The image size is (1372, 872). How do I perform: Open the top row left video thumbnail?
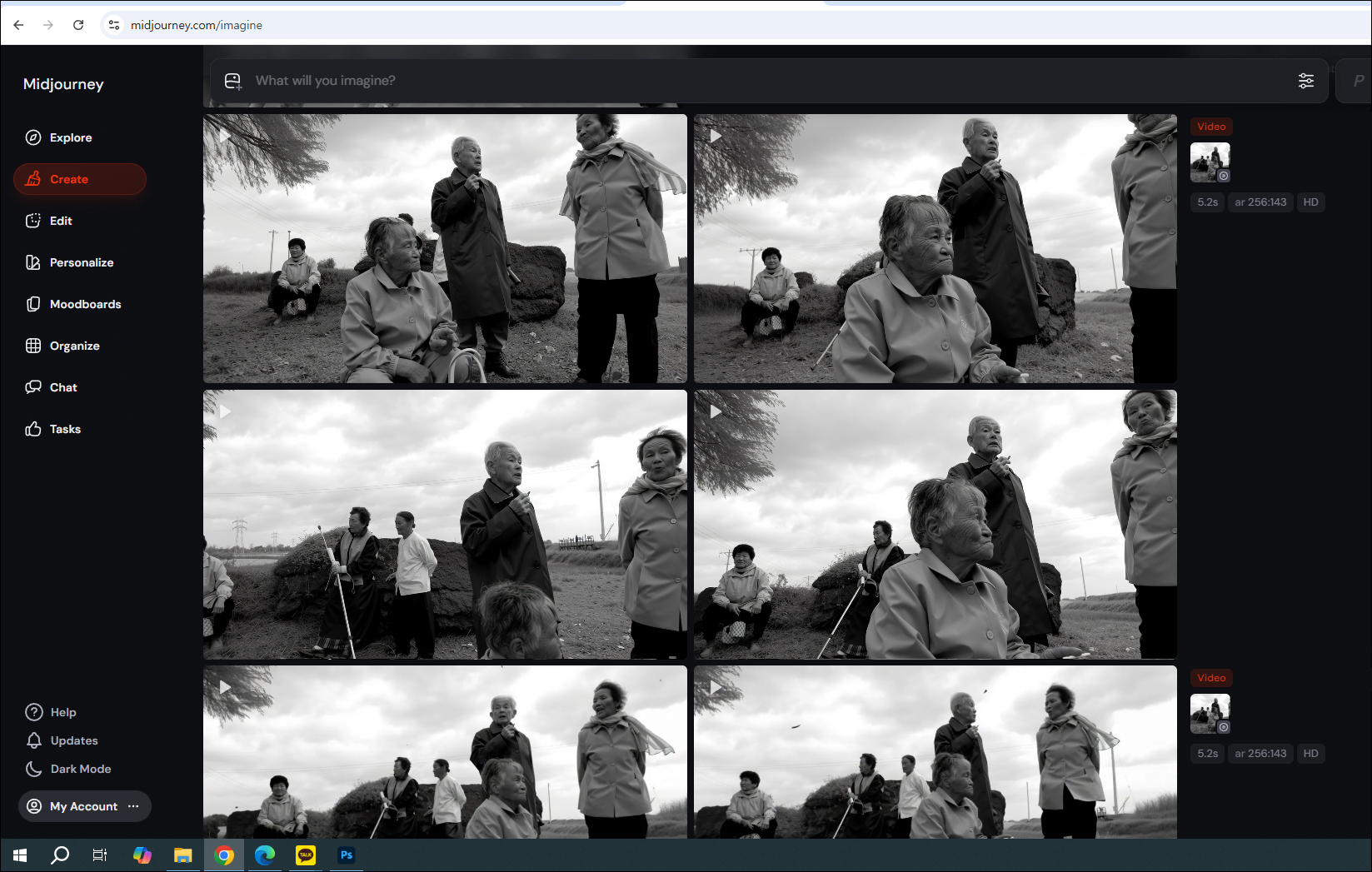tap(445, 248)
